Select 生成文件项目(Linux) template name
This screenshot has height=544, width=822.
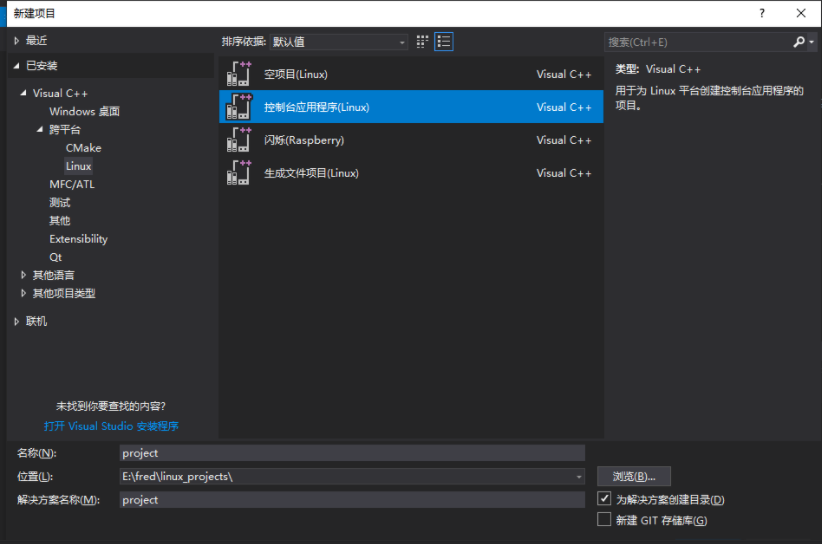(x=311, y=173)
